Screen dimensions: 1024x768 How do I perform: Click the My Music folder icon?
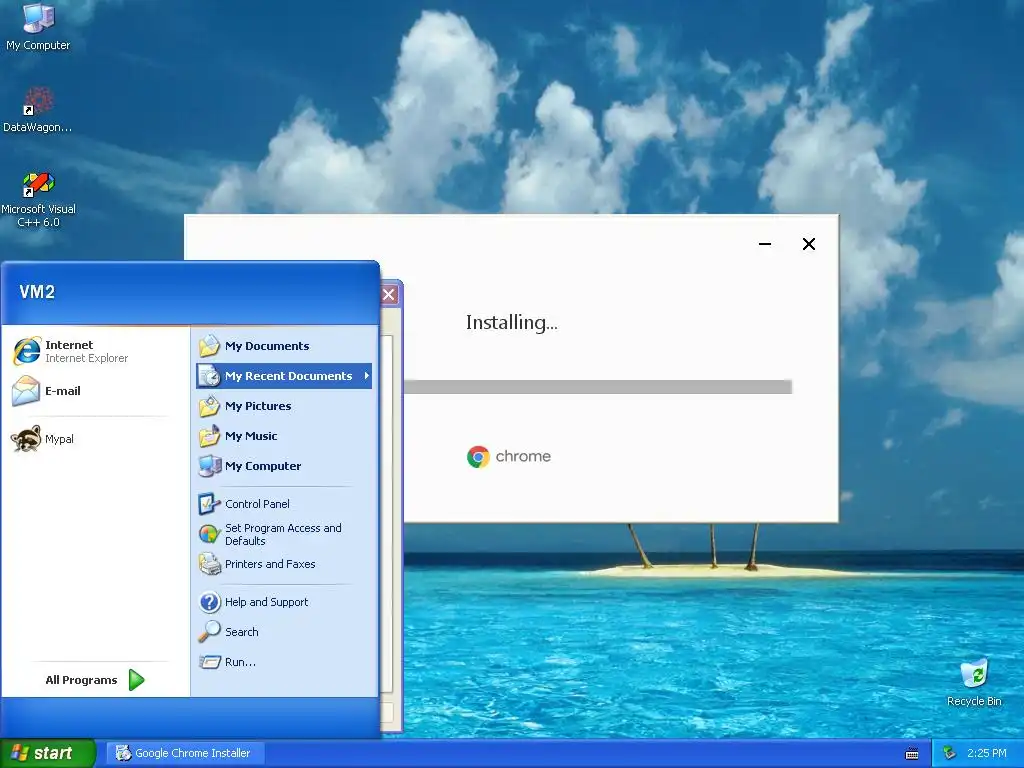click(x=210, y=436)
